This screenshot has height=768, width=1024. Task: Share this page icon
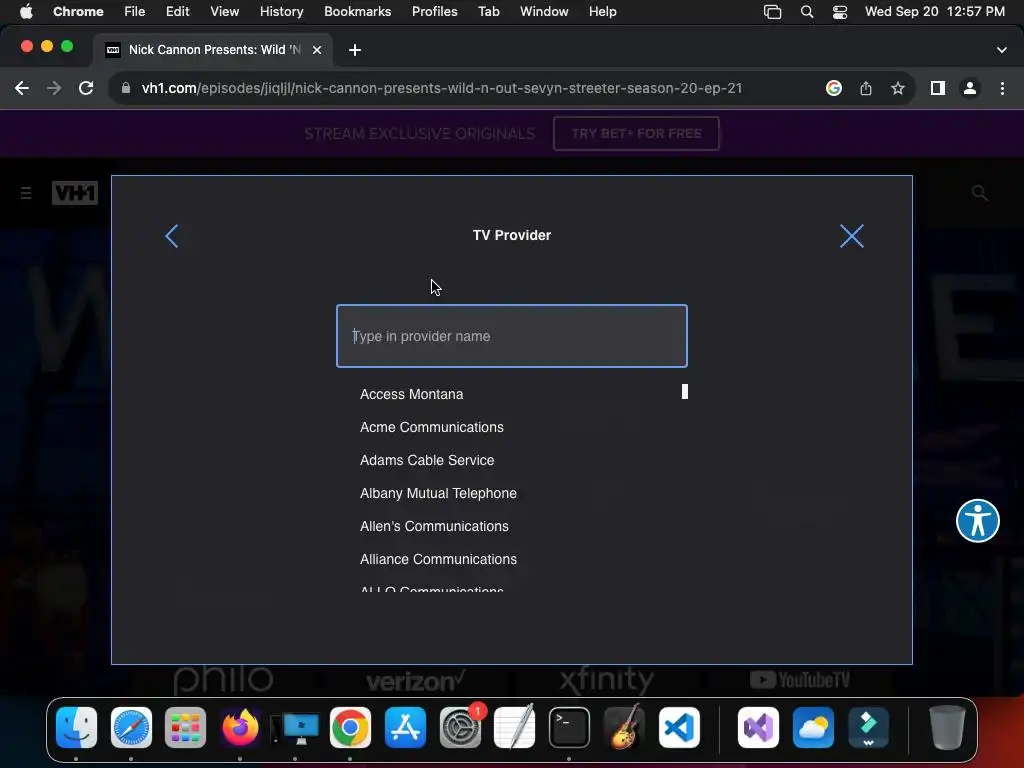point(866,88)
